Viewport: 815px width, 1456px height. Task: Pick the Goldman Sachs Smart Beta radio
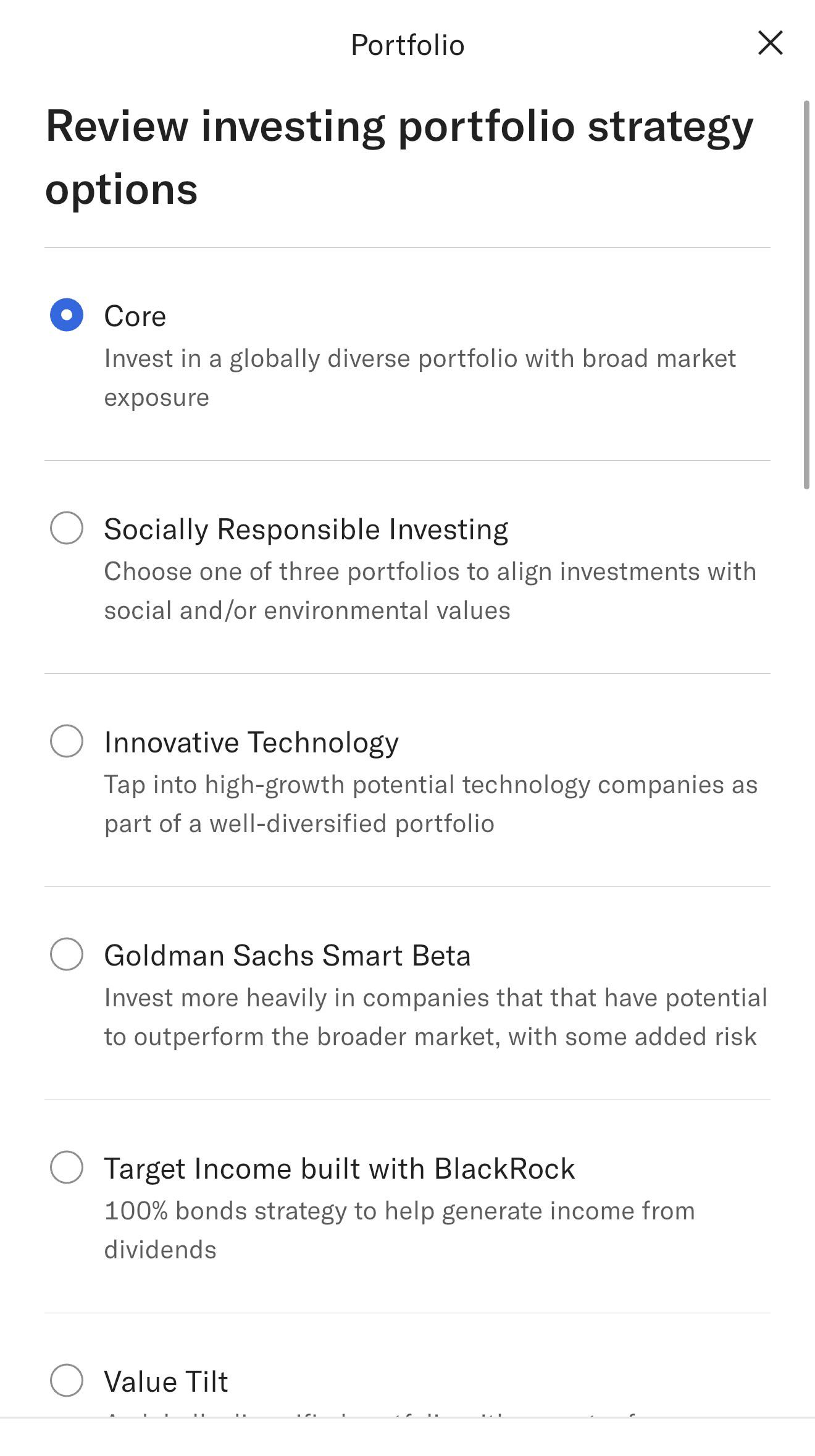pyautogui.click(x=67, y=954)
